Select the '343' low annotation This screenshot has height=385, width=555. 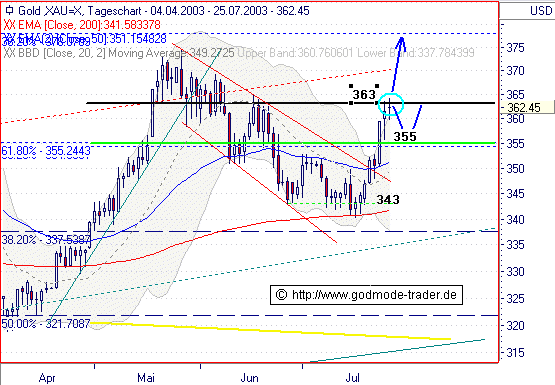pyautogui.click(x=388, y=200)
